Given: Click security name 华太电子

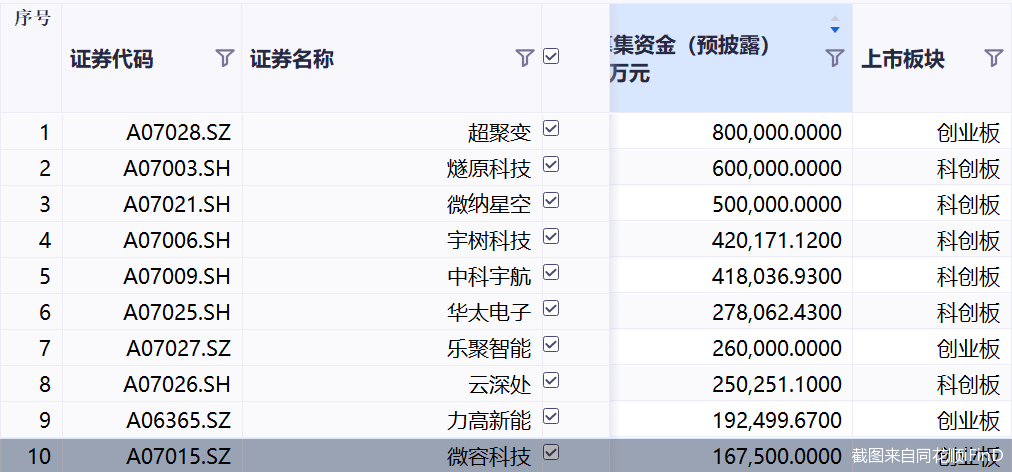Looking at the screenshot, I should [x=489, y=313].
